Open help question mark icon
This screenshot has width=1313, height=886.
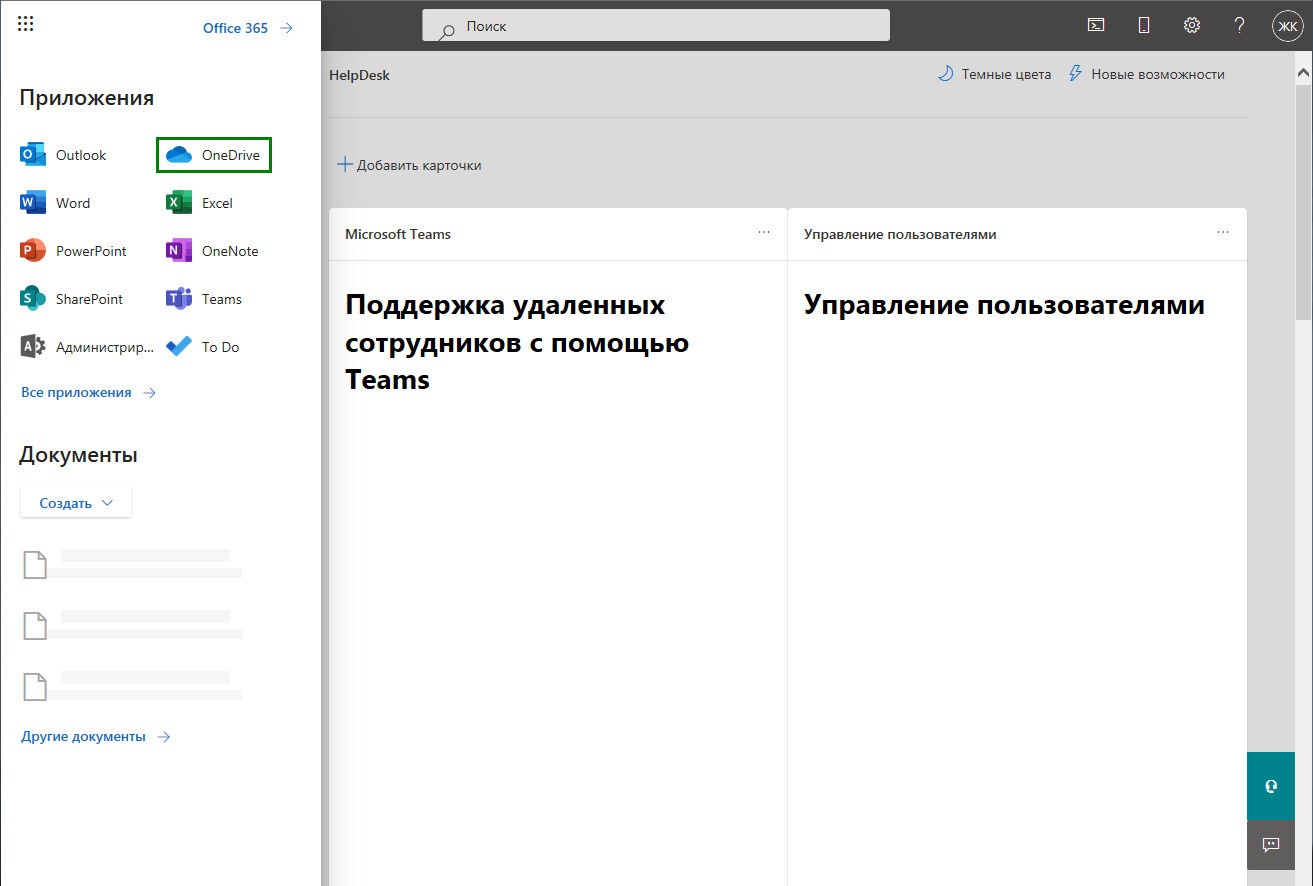pos(1239,26)
